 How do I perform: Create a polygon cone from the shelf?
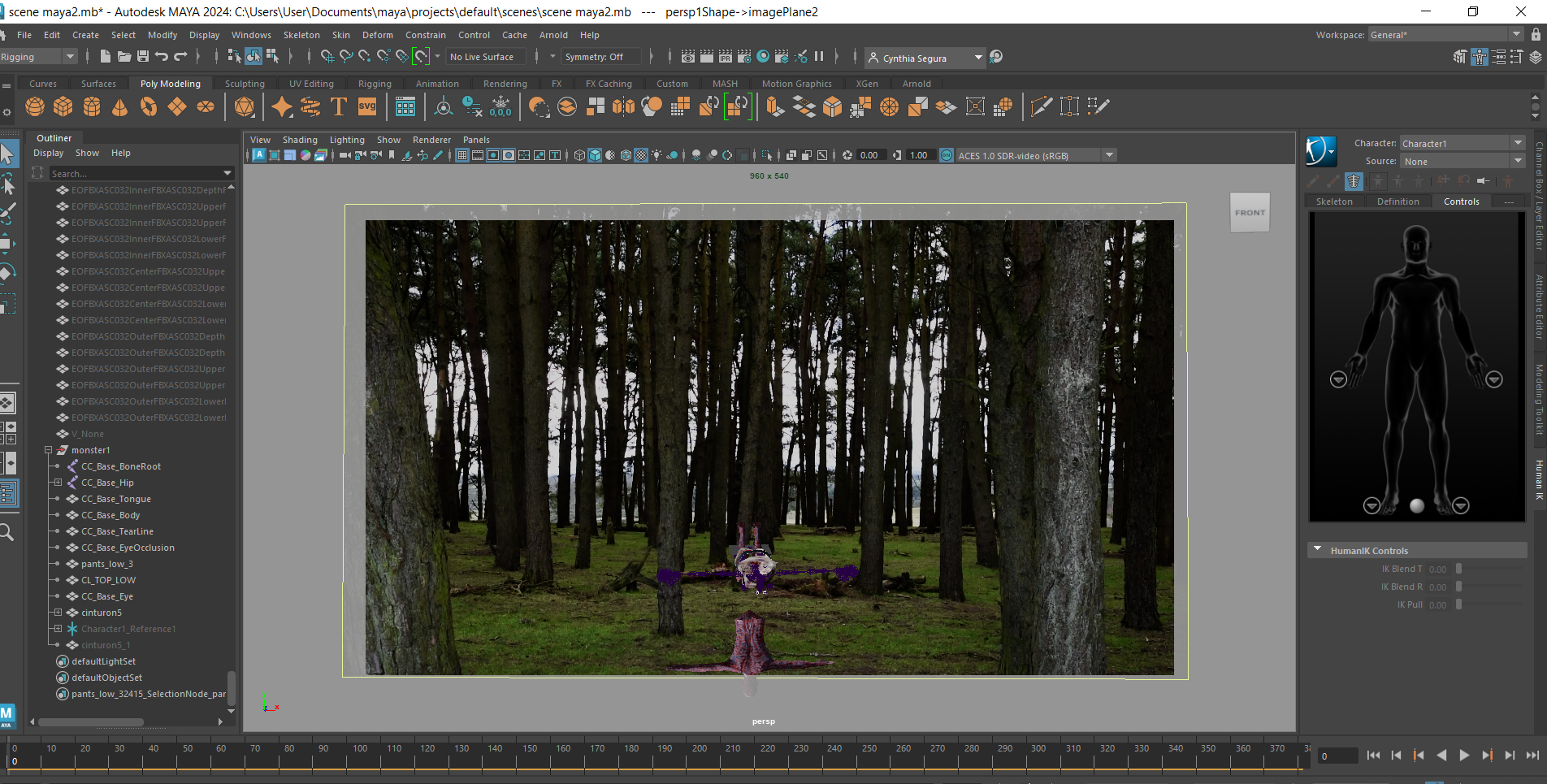[120, 106]
